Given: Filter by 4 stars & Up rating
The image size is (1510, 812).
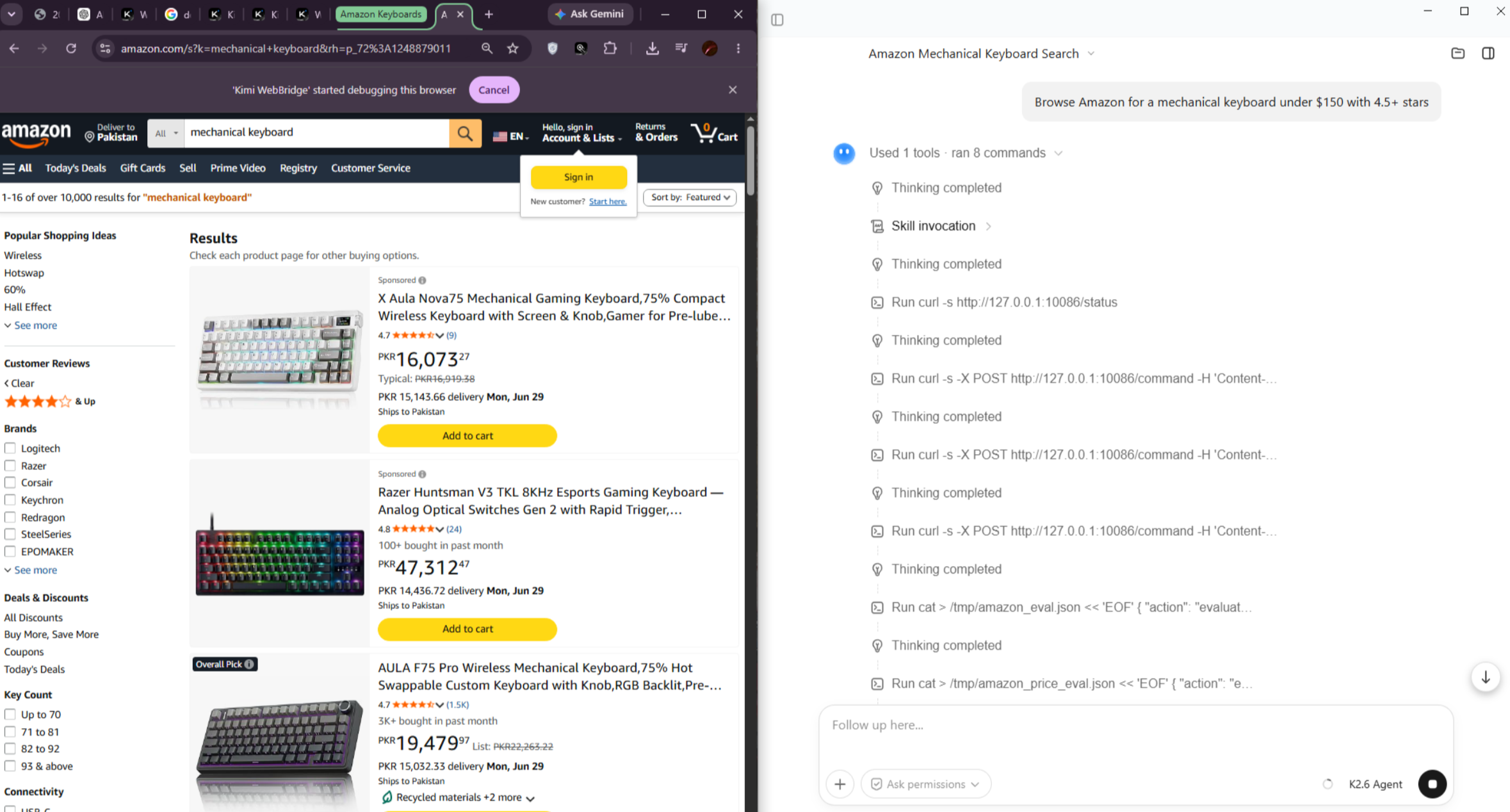Looking at the screenshot, I should [x=50, y=402].
